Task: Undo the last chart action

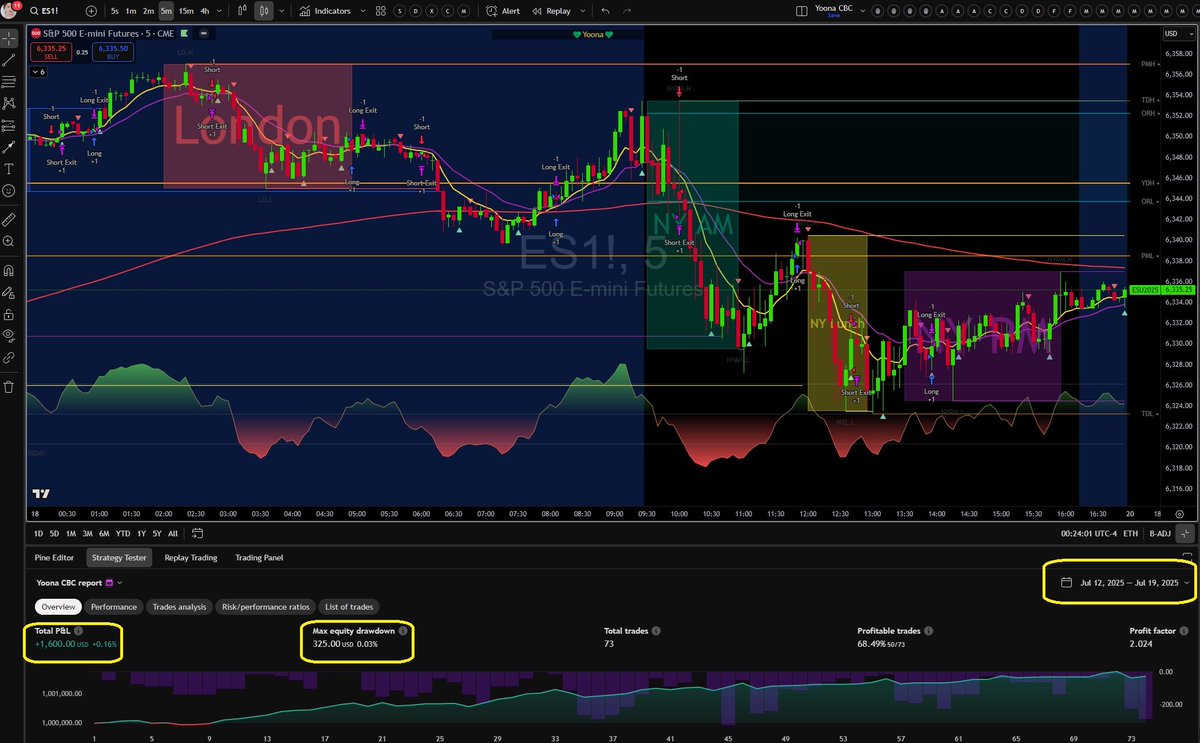Action: pyautogui.click(x=605, y=11)
